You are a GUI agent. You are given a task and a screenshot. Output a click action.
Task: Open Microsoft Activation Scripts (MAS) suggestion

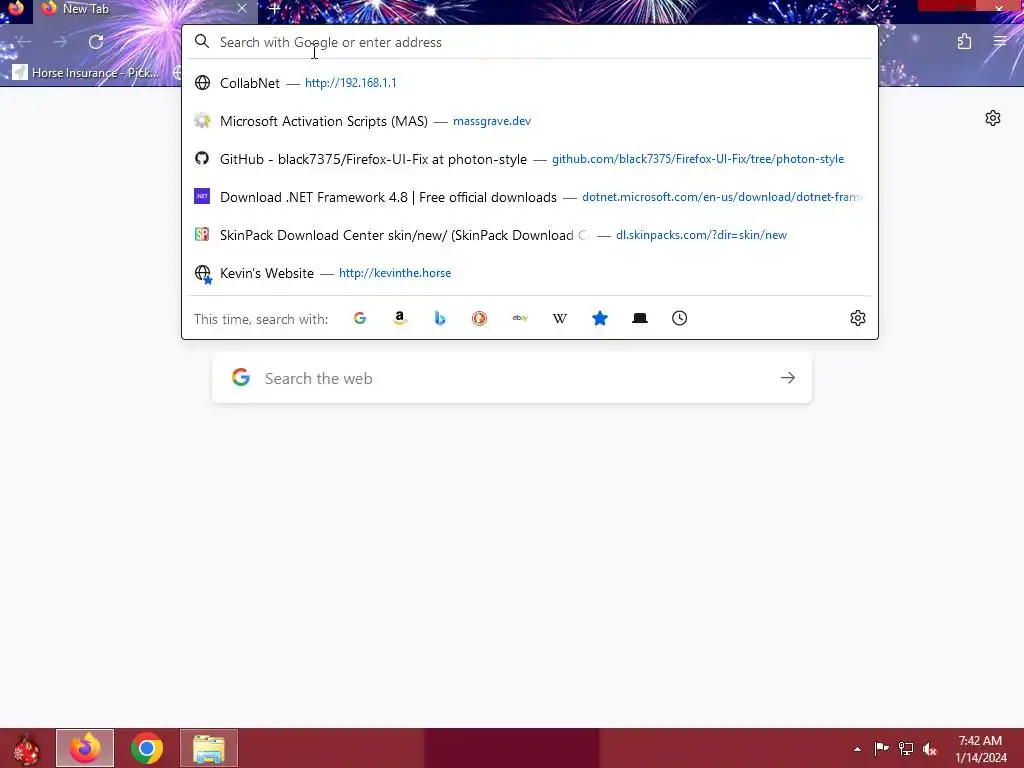tap(530, 121)
